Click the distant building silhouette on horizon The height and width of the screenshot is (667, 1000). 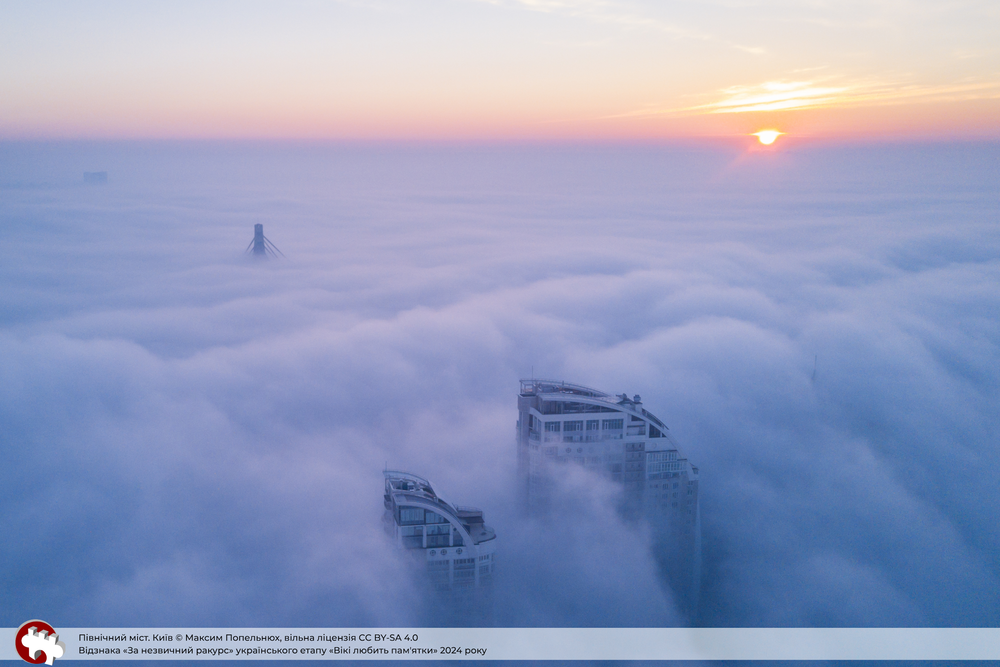(x=95, y=177)
